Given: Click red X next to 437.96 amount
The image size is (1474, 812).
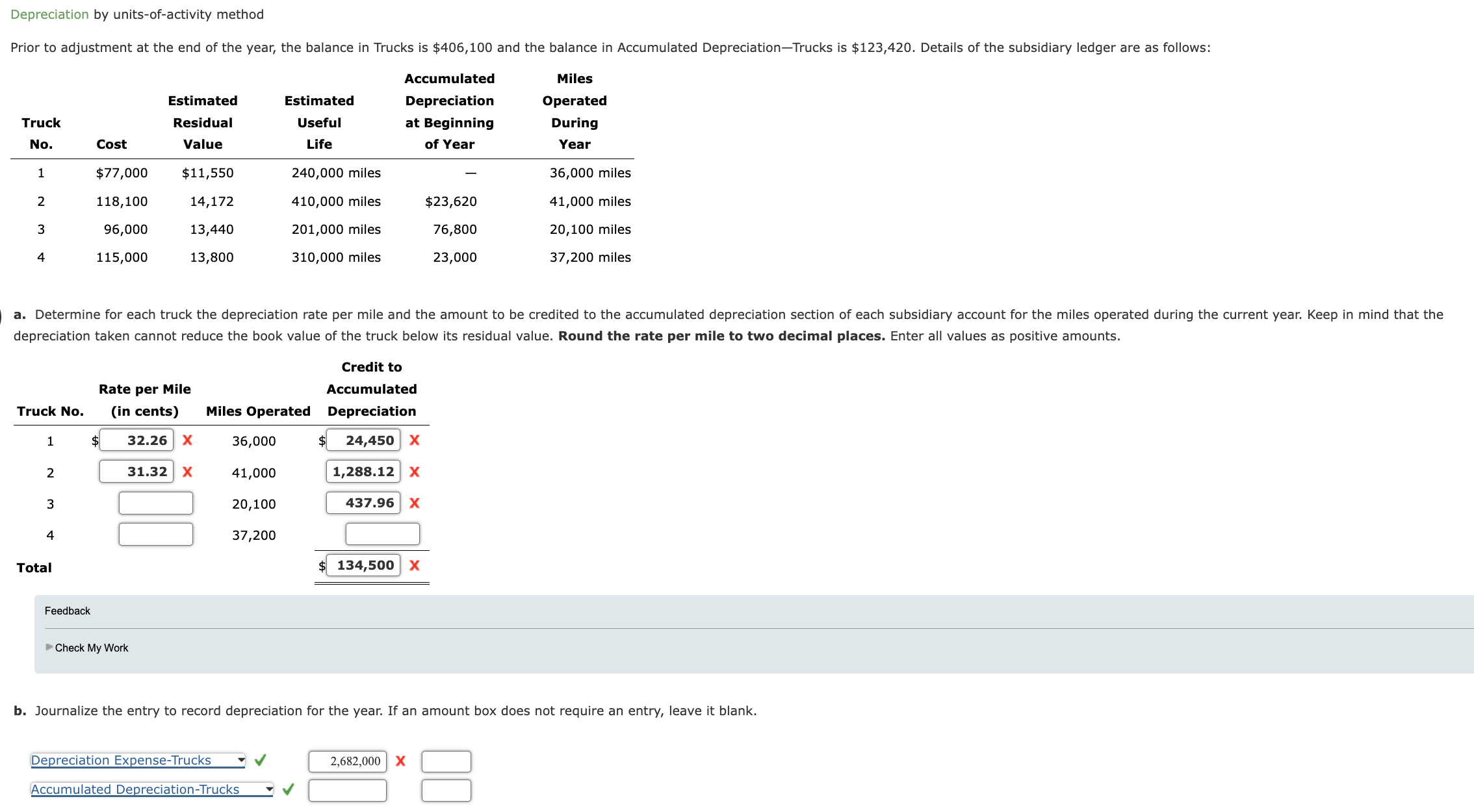Looking at the screenshot, I should pos(415,503).
